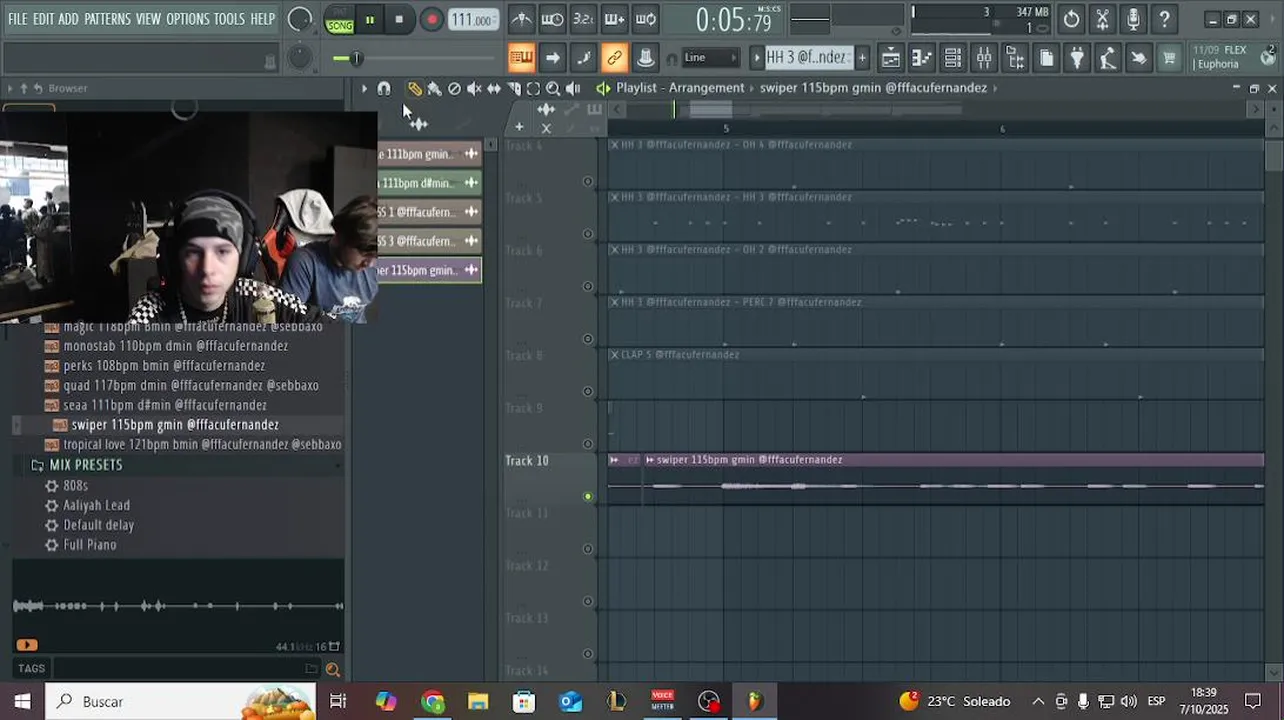Click previous pattern arrow beside HH 3
Image resolution: width=1284 pixels, height=720 pixels.
tap(757, 58)
